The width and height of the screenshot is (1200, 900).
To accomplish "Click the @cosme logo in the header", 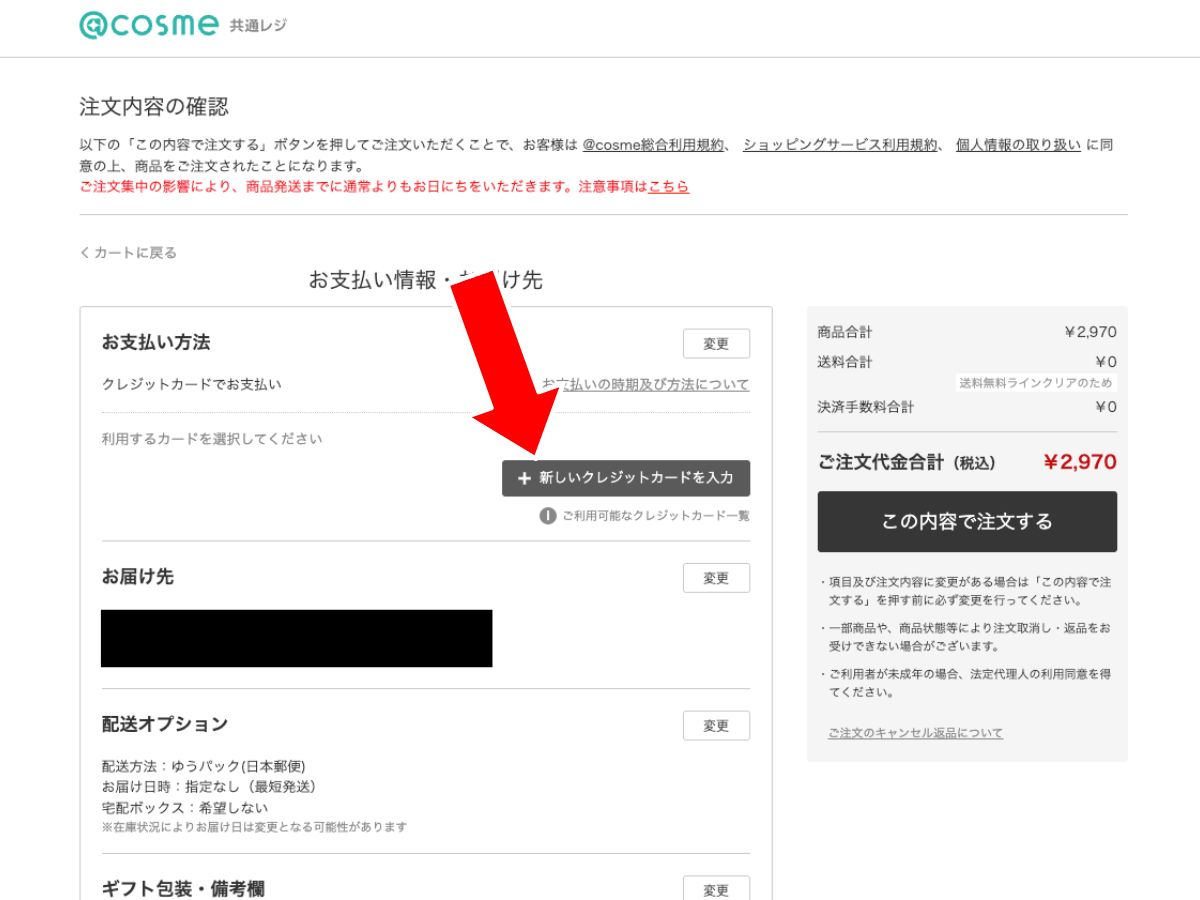I will click(x=148, y=25).
